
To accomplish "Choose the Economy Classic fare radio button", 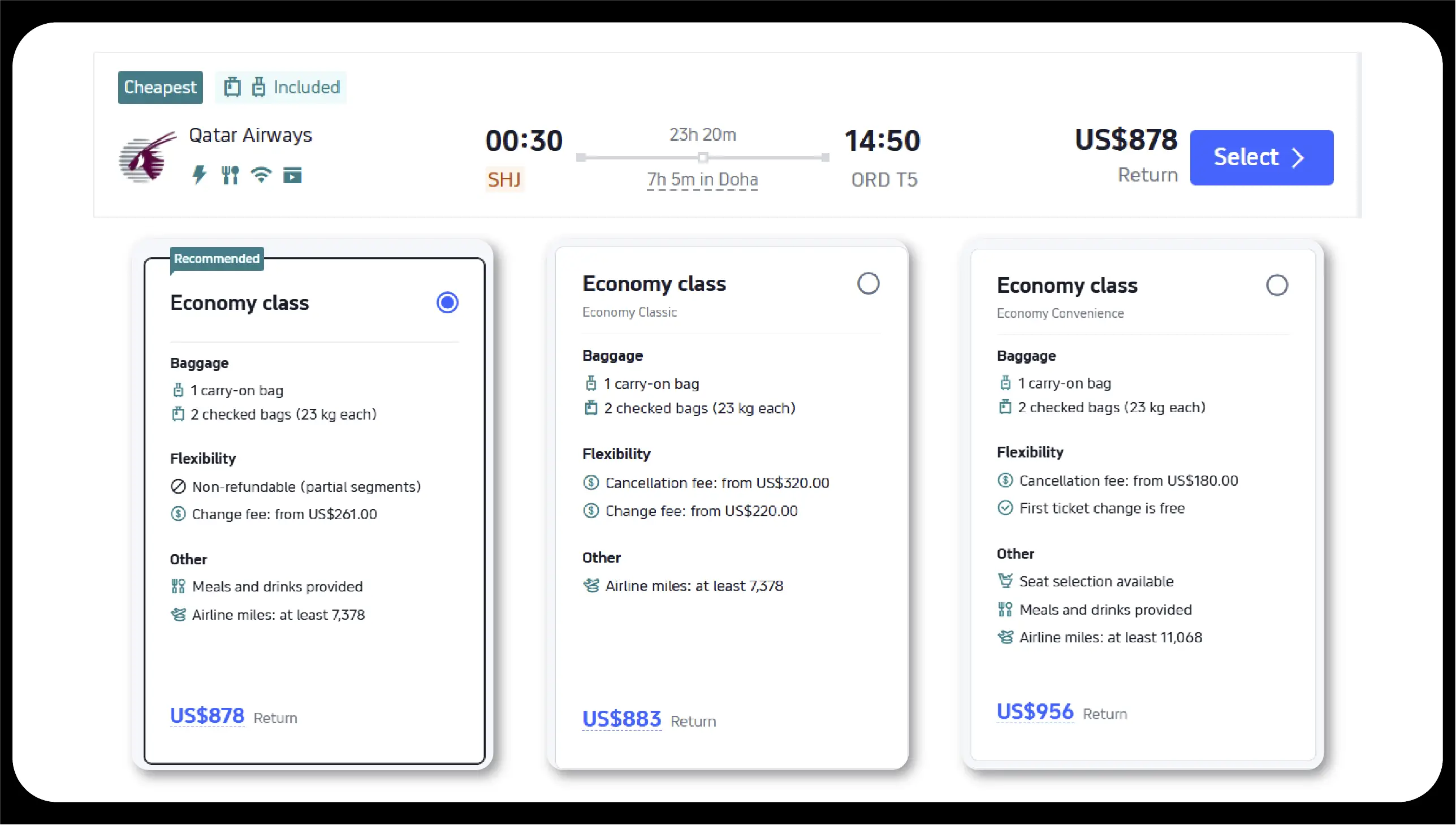I will coord(868,283).
